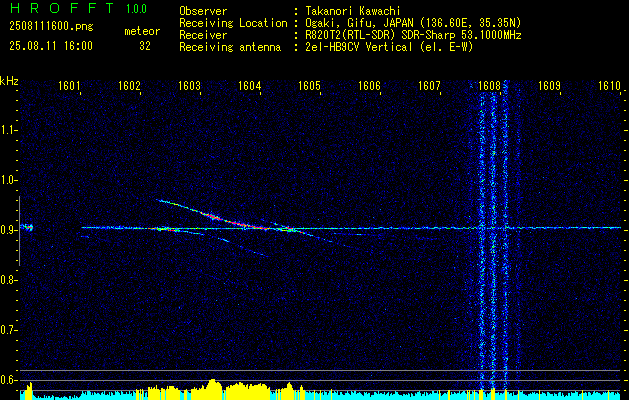Click the yellow signal level peak at bottom
This screenshot has height=400, width=629.
pos(213,388)
